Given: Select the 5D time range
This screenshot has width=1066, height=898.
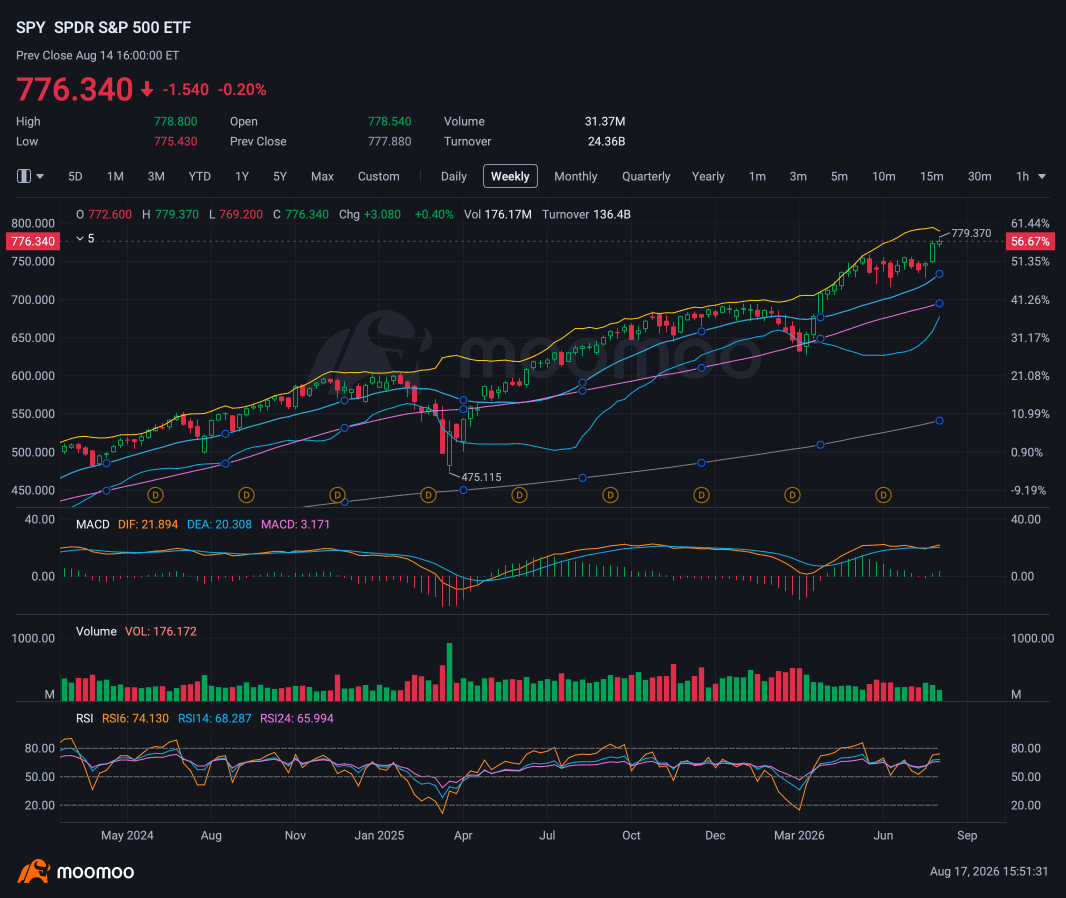Looking at the screenshot, I should tap(75, 176).
